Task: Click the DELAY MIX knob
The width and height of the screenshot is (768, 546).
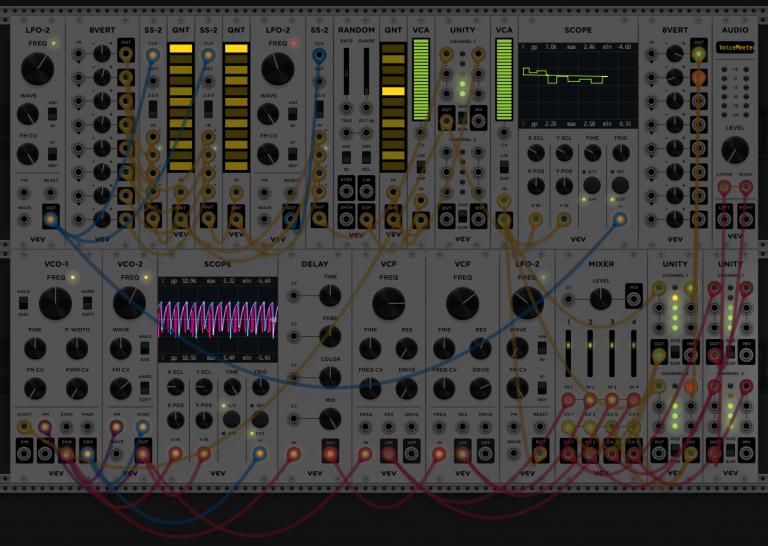Action: (330, 419)
